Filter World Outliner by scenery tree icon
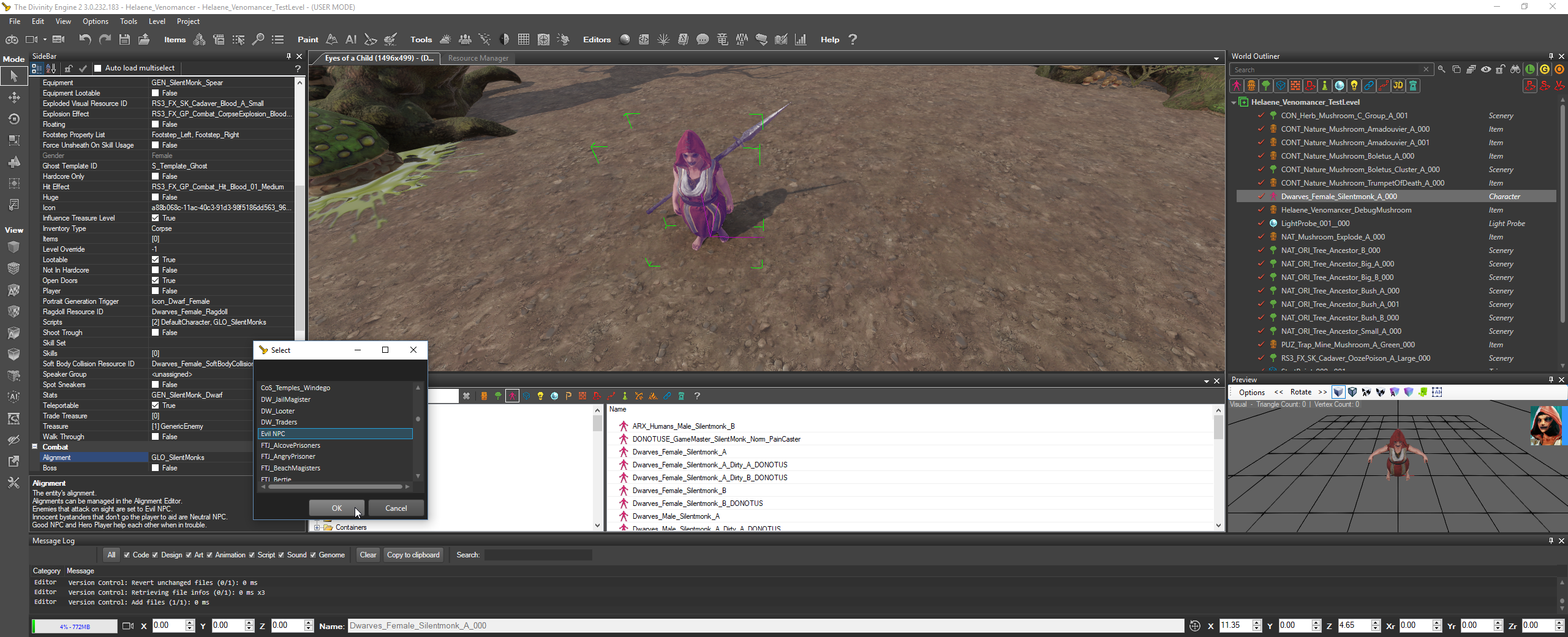1568x637 pixels. (x=1266, y=86)
